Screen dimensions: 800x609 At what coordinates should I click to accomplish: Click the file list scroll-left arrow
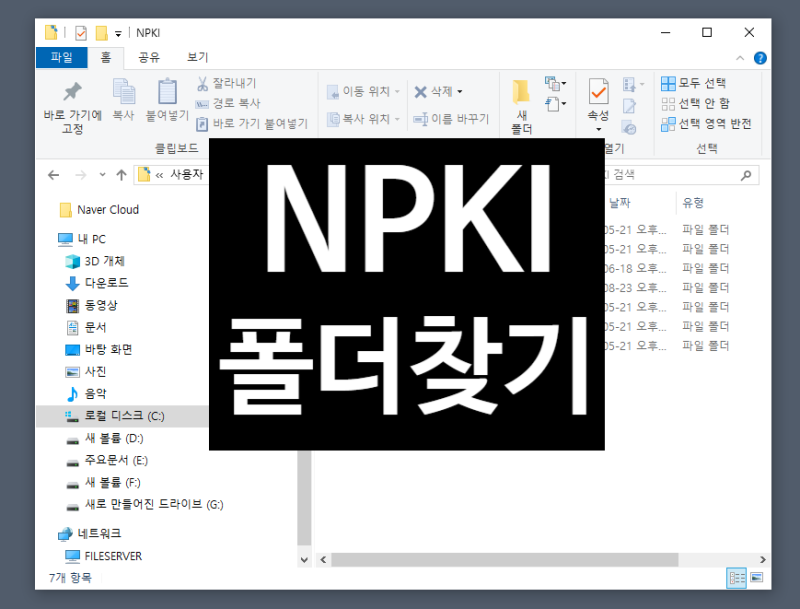click(323, 560)
